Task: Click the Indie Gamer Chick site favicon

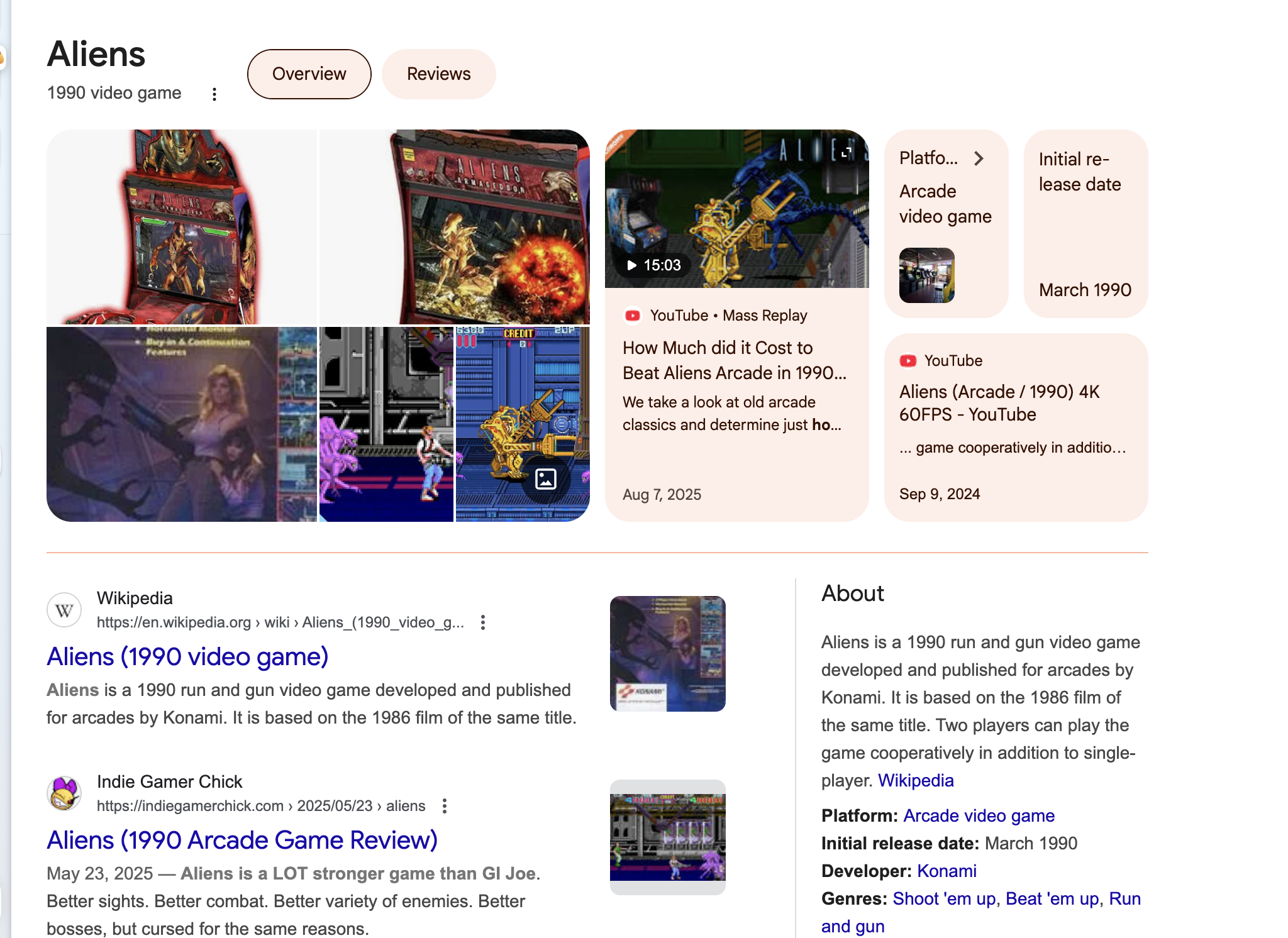Action: [64, 793]
